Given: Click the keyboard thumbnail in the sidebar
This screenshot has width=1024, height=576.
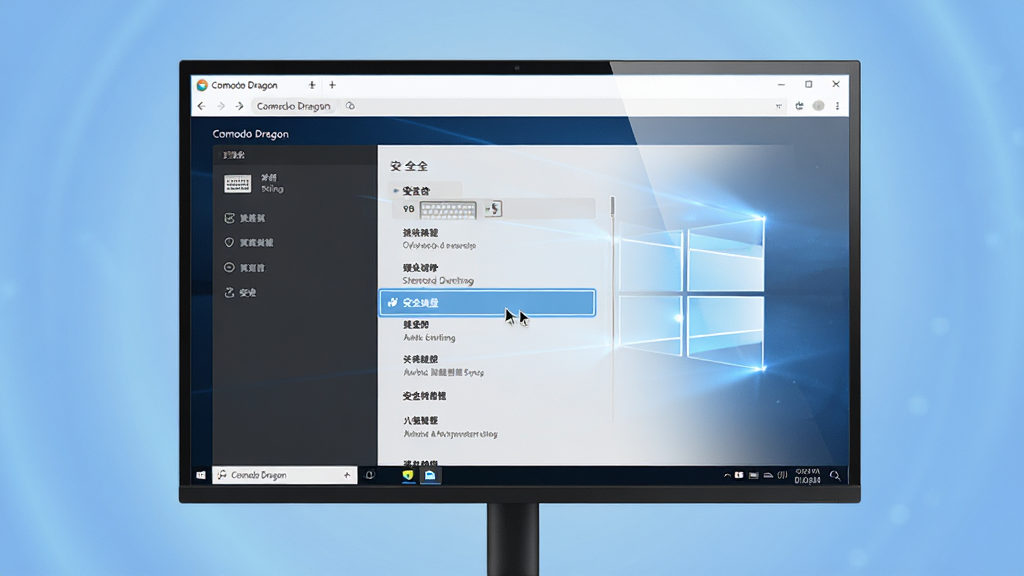Looking at the screenshot, I should (237, 184).
